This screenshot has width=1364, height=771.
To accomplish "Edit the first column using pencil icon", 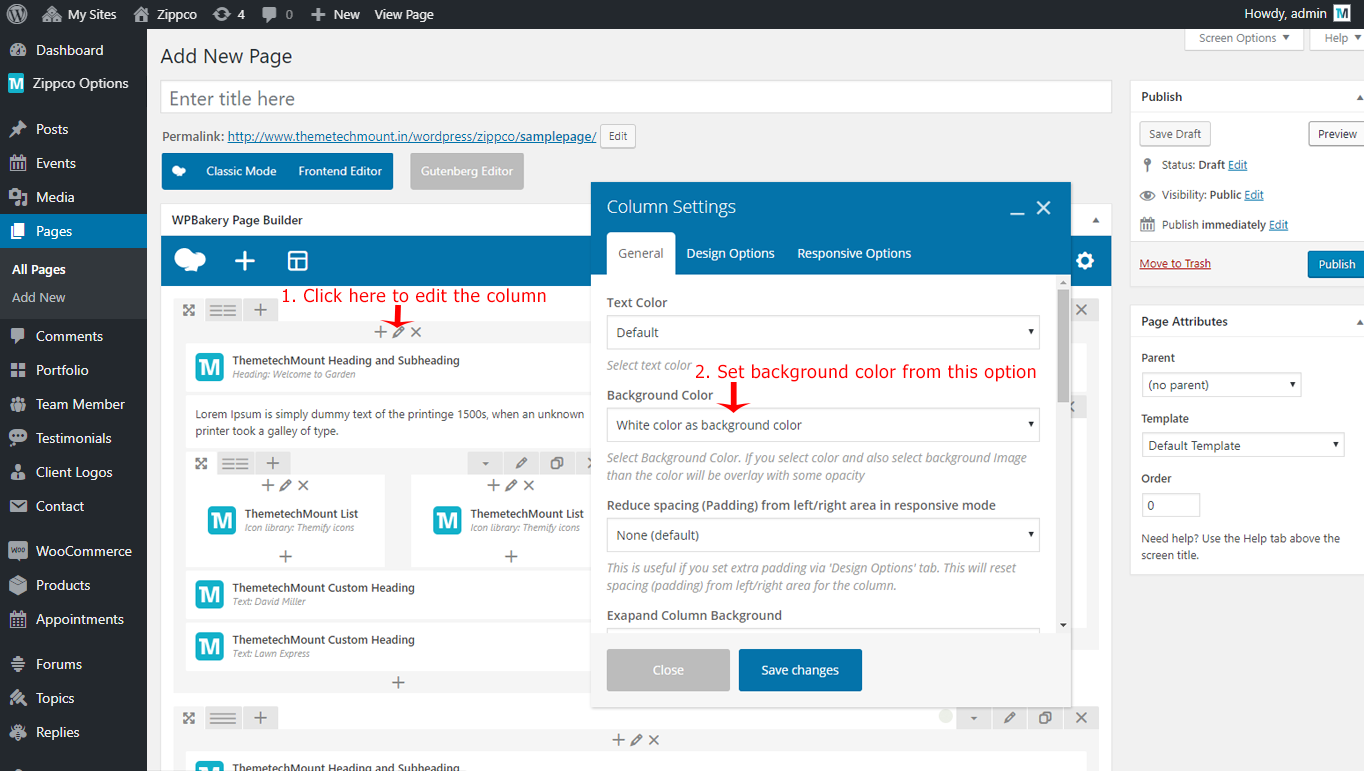I will pos(398,332).
